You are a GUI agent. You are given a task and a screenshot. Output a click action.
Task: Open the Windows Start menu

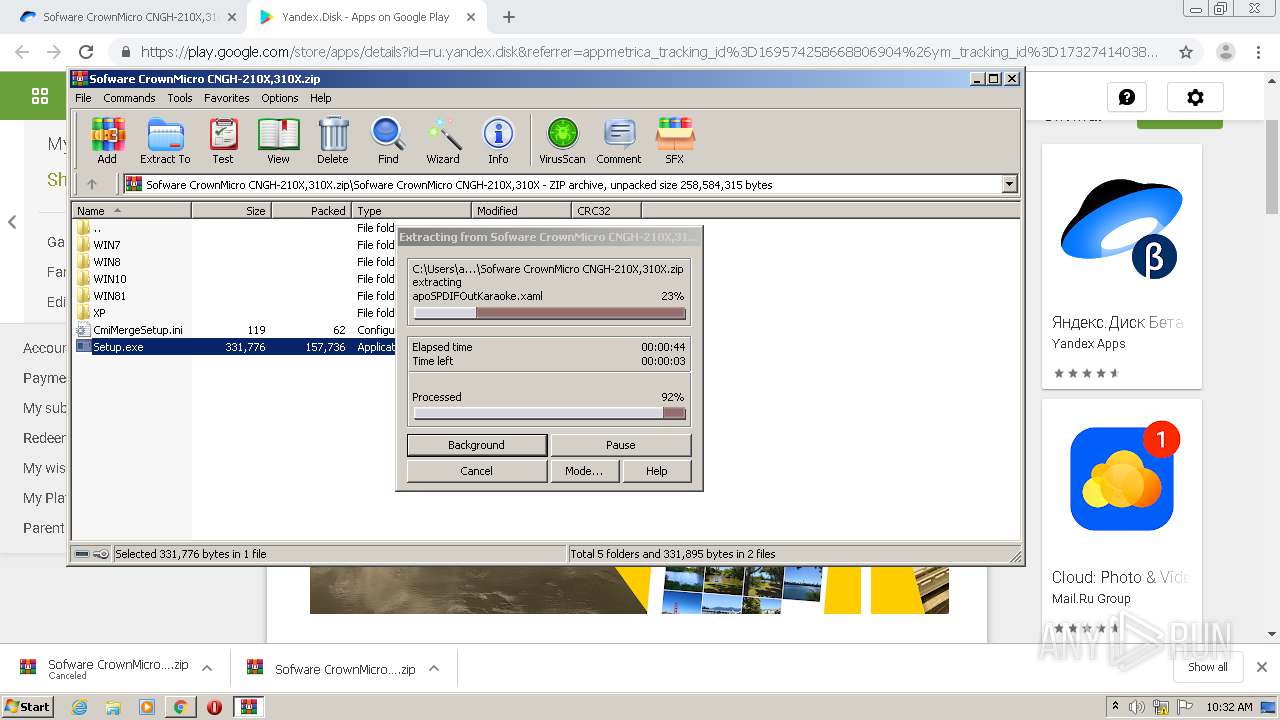click(x=27, y=706)
